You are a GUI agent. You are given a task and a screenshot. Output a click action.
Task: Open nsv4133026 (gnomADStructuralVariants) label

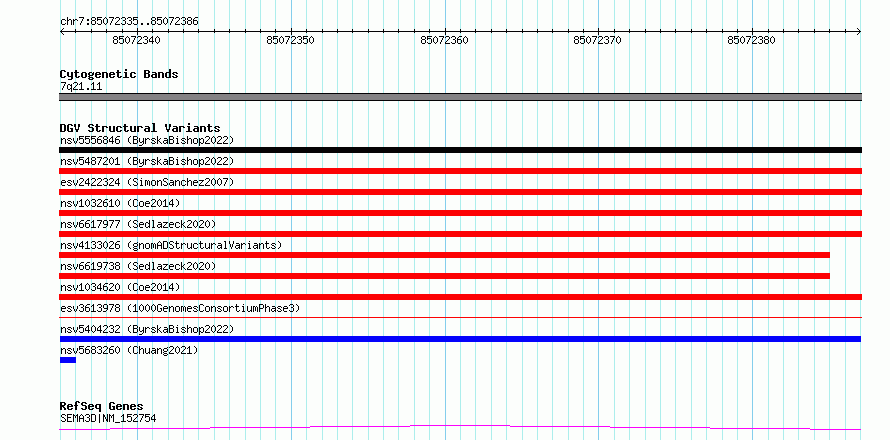[x=171, y=245]
